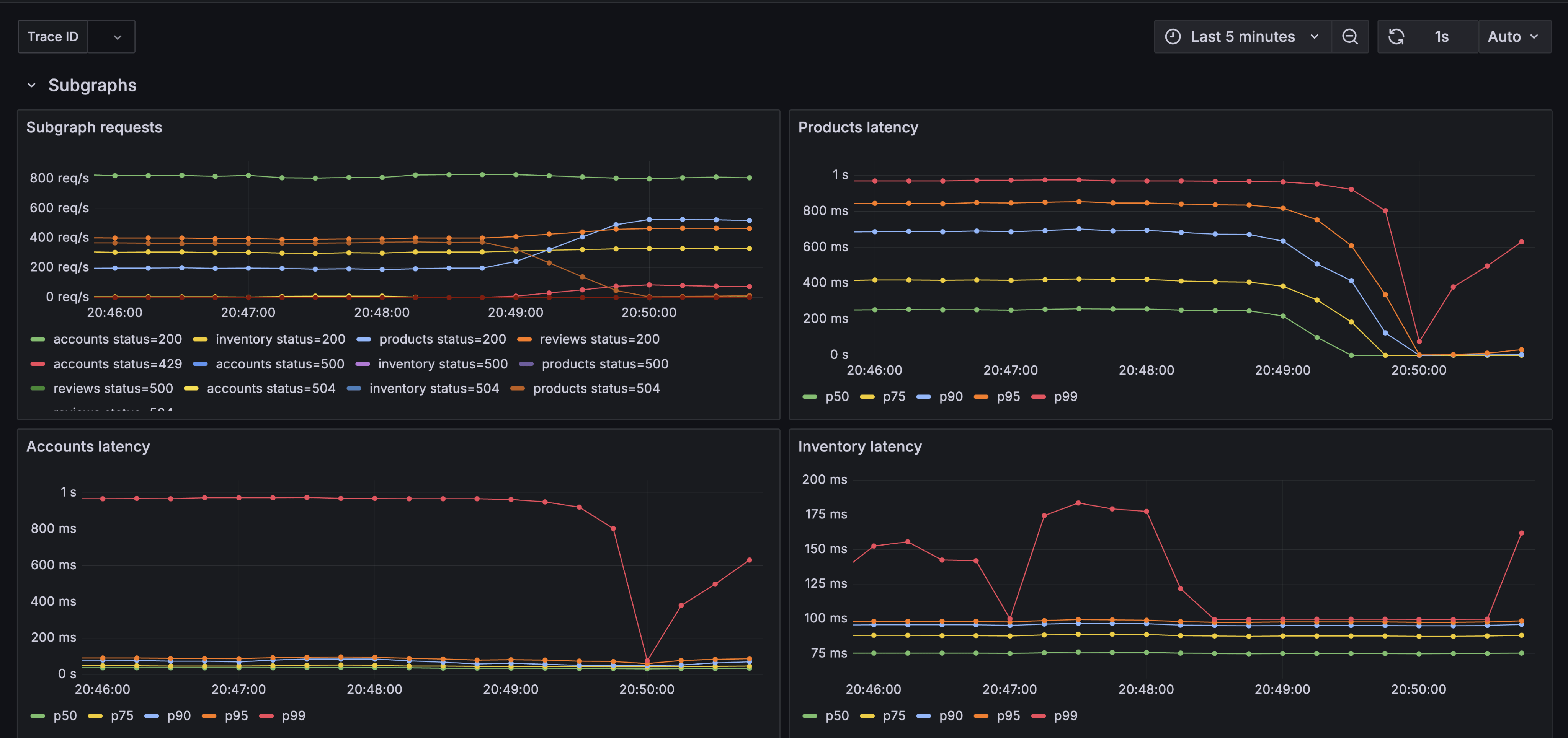The height and width of the screenshot is (738, 1568).
Task: Collapse the Subgraphs row chevron
Action: tap(32, 85)
